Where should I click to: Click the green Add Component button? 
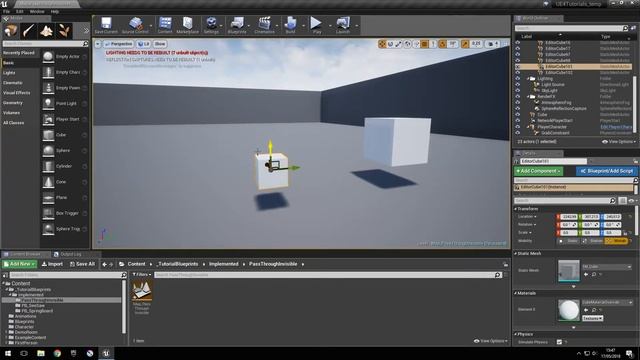pos(539,171)
